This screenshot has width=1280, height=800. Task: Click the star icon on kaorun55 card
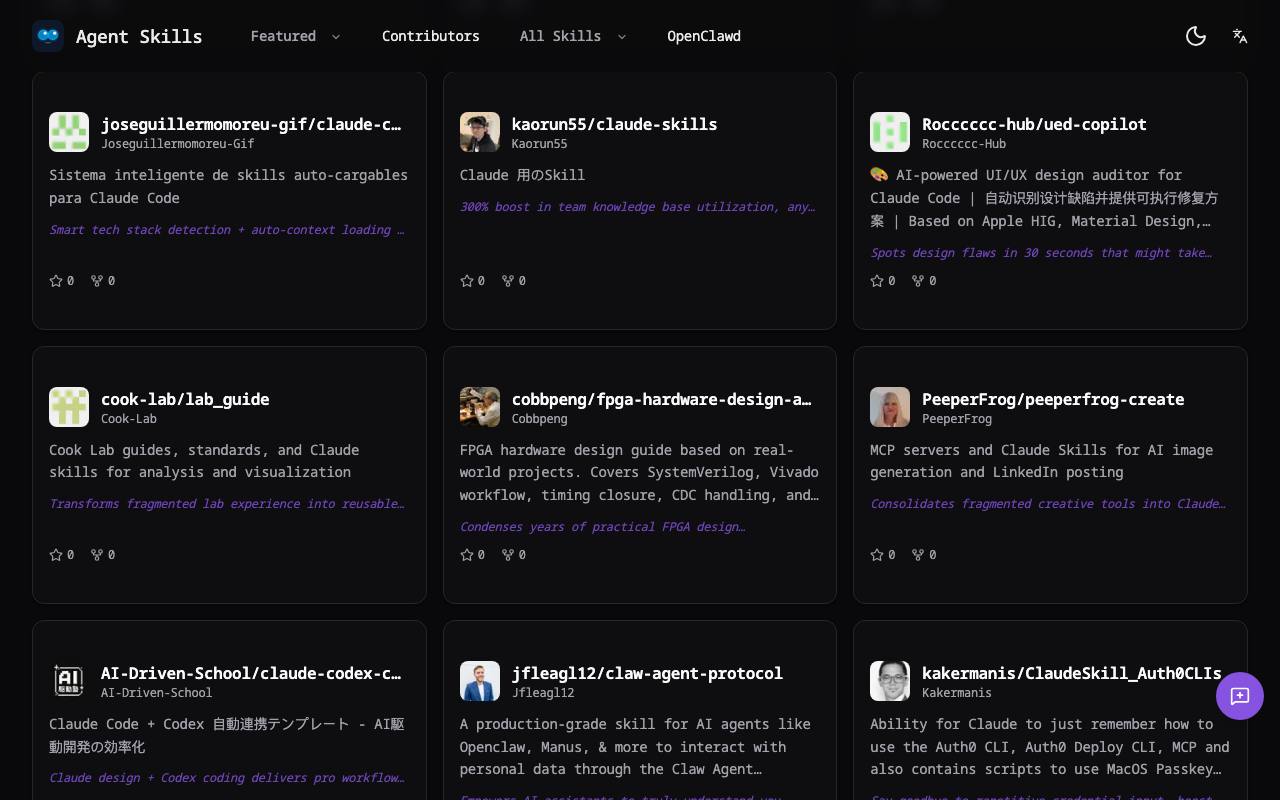467,281
